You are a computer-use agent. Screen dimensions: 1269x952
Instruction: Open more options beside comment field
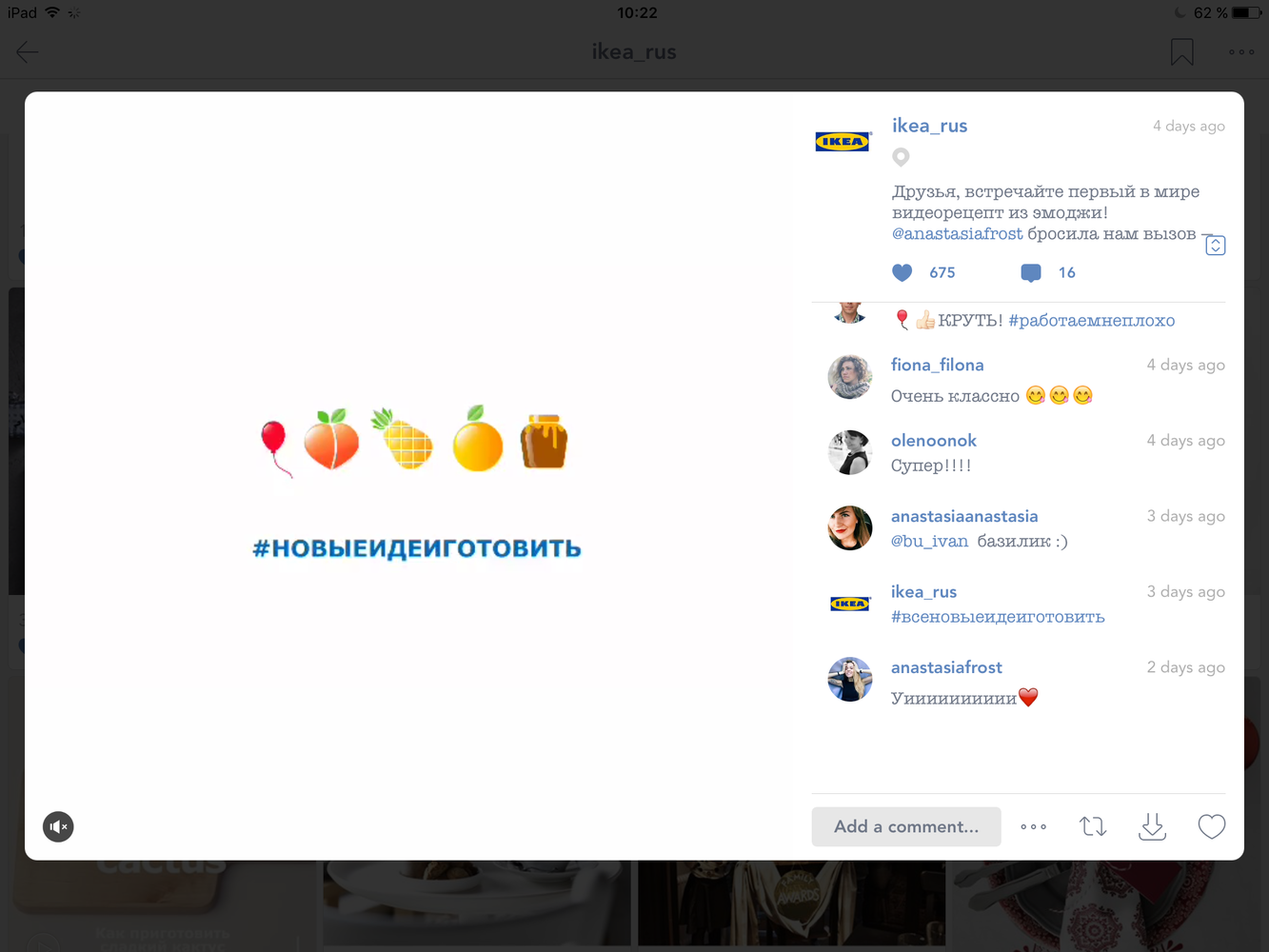(x=1033, y=826)
